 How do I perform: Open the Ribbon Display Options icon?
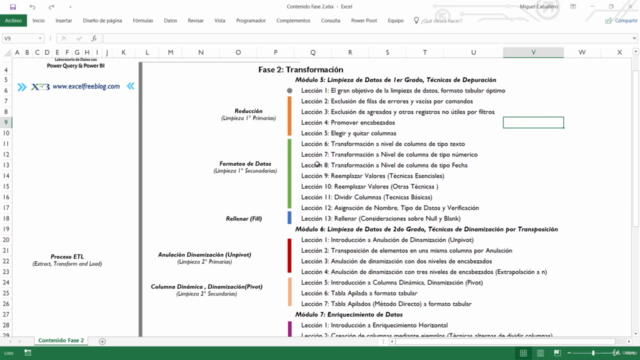(x=573, y=7)
